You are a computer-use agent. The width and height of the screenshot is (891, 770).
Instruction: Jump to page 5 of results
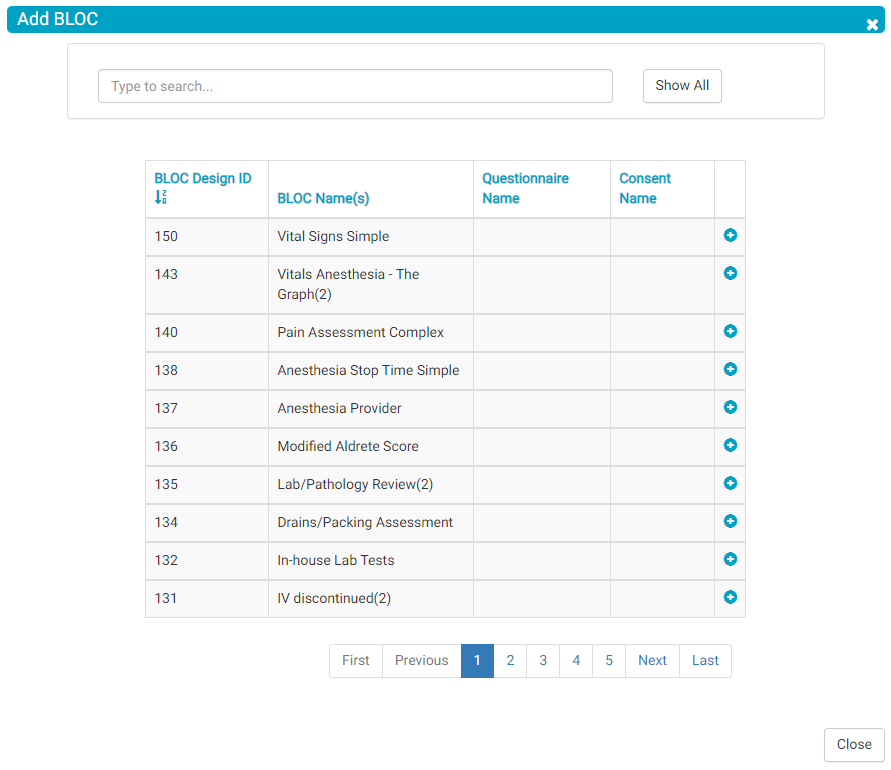click(x=609, y=661)
